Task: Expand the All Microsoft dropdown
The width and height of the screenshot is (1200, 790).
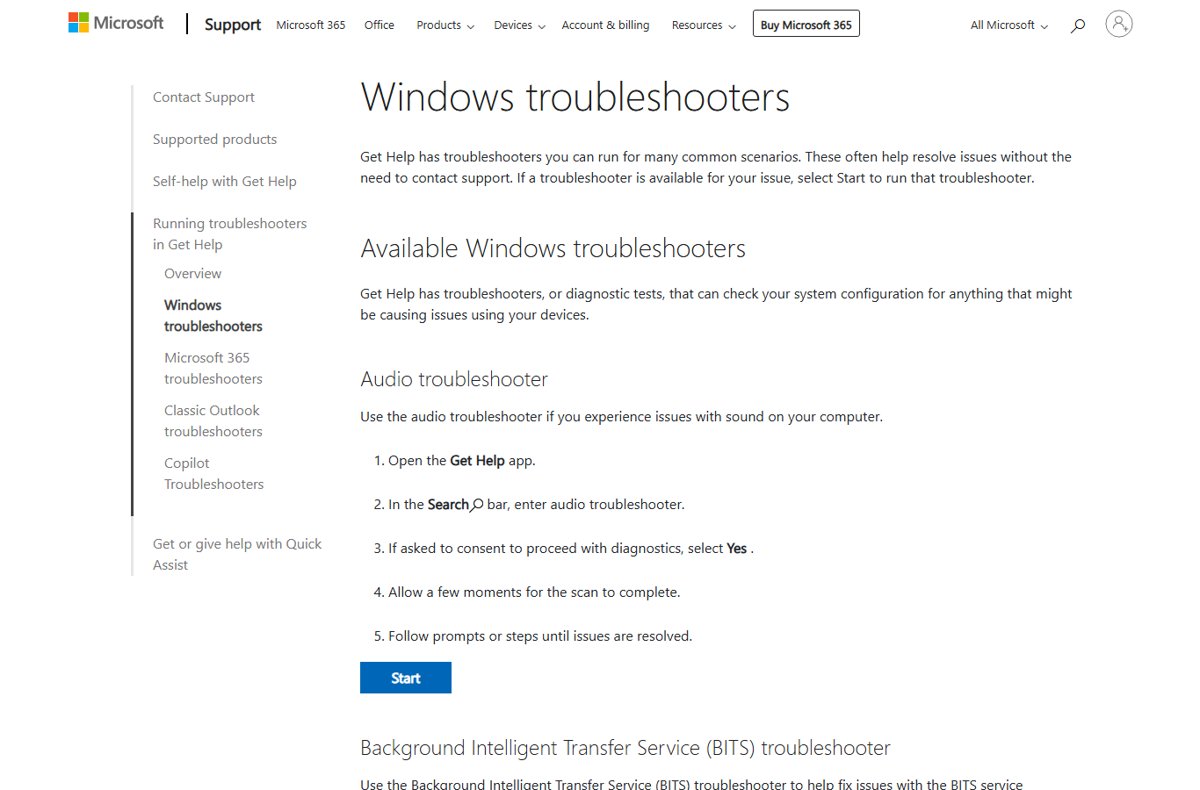Action: 1009,25
